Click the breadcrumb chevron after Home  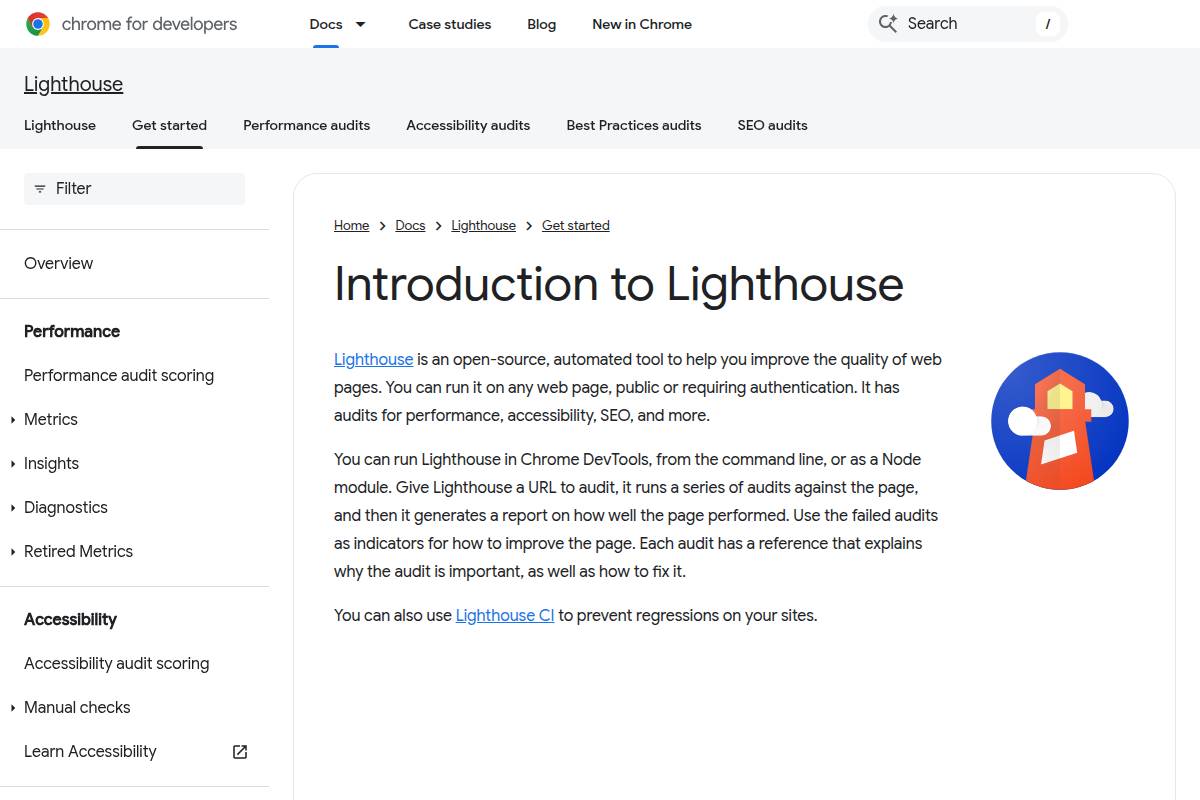click(x=381, y=225)
